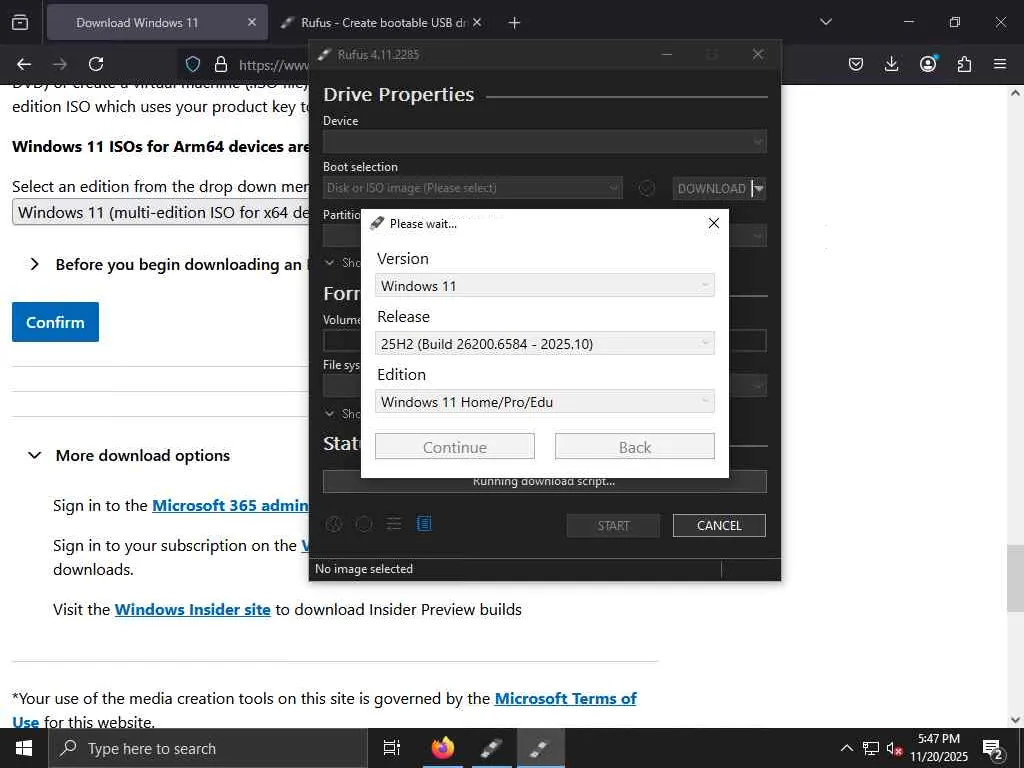Screen dimensions: 1024x768
Task: Close the Please wait dialog
Action: (x=714, y=223)
